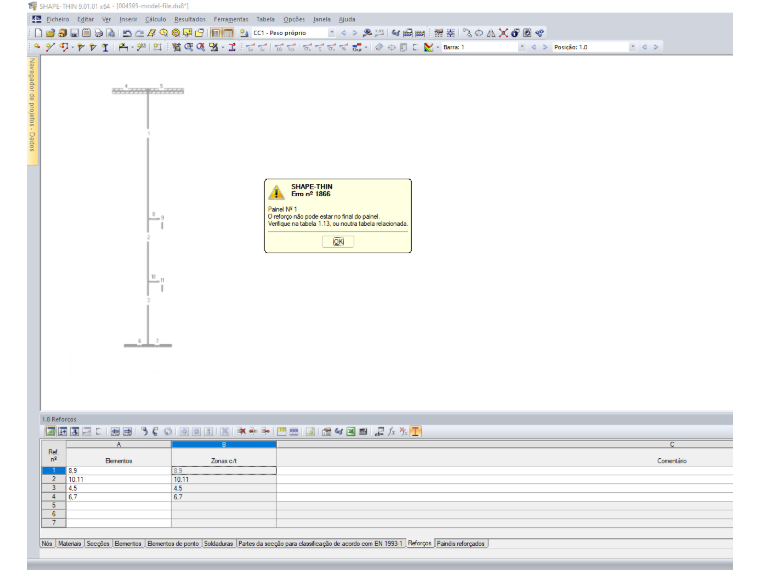Select the Elementos cell with value 10,11
Image resolution: width=760 pixels, height=570 pixels.
[x=119, y=479]
